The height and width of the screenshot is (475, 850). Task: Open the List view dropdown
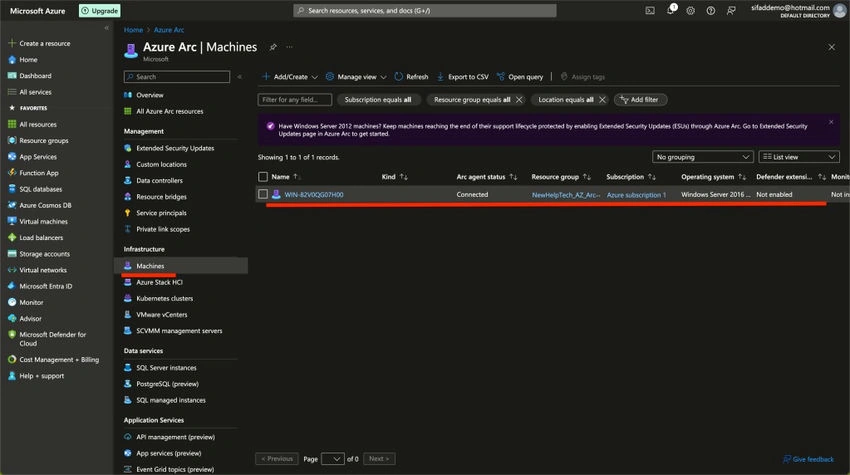799,157
